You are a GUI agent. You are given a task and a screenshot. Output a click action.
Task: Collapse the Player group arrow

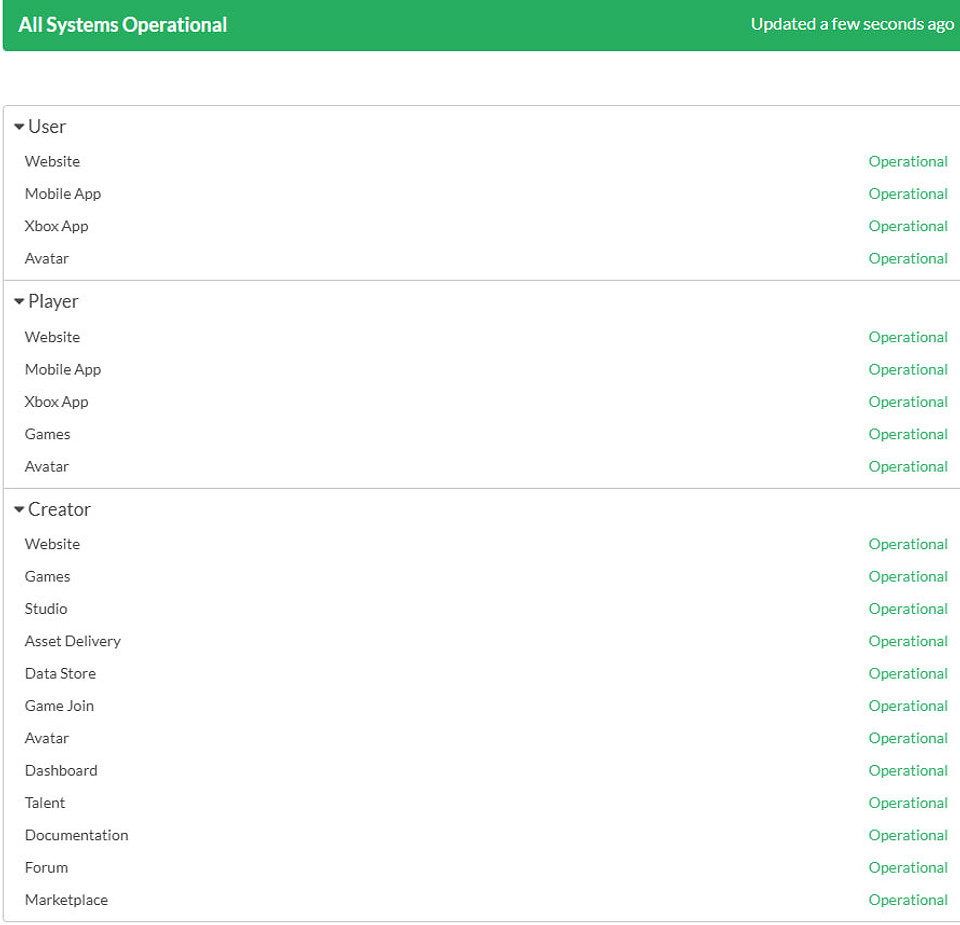[19, 302]
